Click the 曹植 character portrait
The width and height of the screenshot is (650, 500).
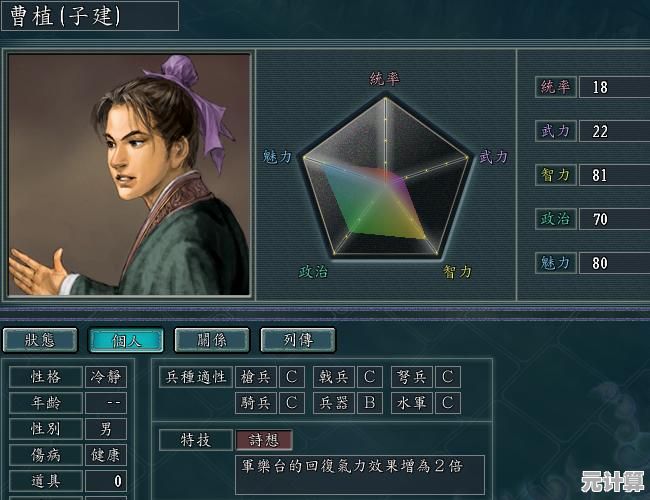pyautogui.click(x=129, y=175)
